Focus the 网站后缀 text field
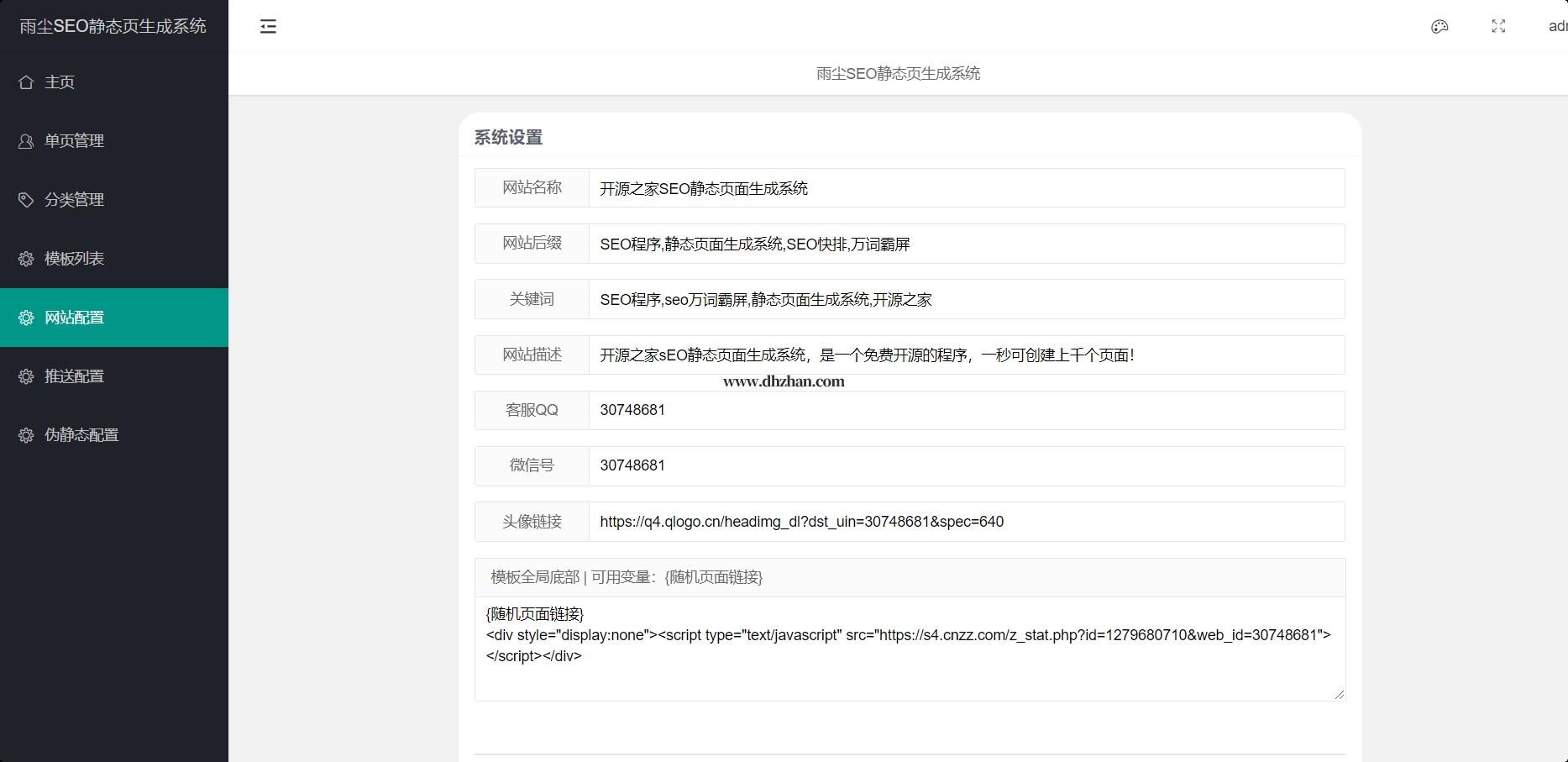This screenshot has width=1568, height=762. 966,244
